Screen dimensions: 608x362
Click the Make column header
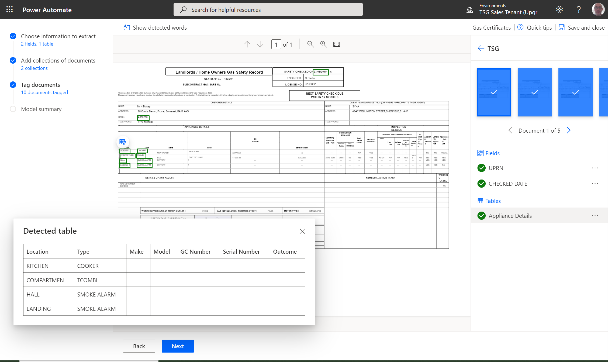point(136,252)
